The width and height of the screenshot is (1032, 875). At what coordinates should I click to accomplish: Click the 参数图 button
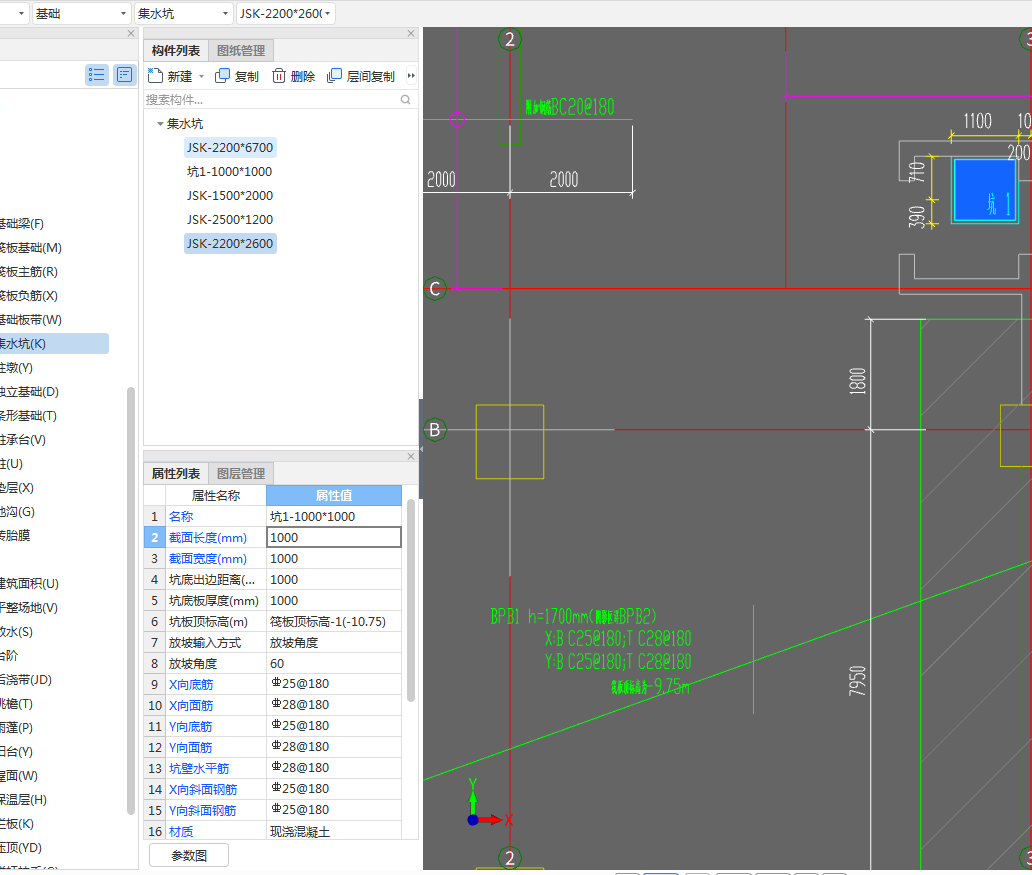pyautogui.click(x=189, y=855)
